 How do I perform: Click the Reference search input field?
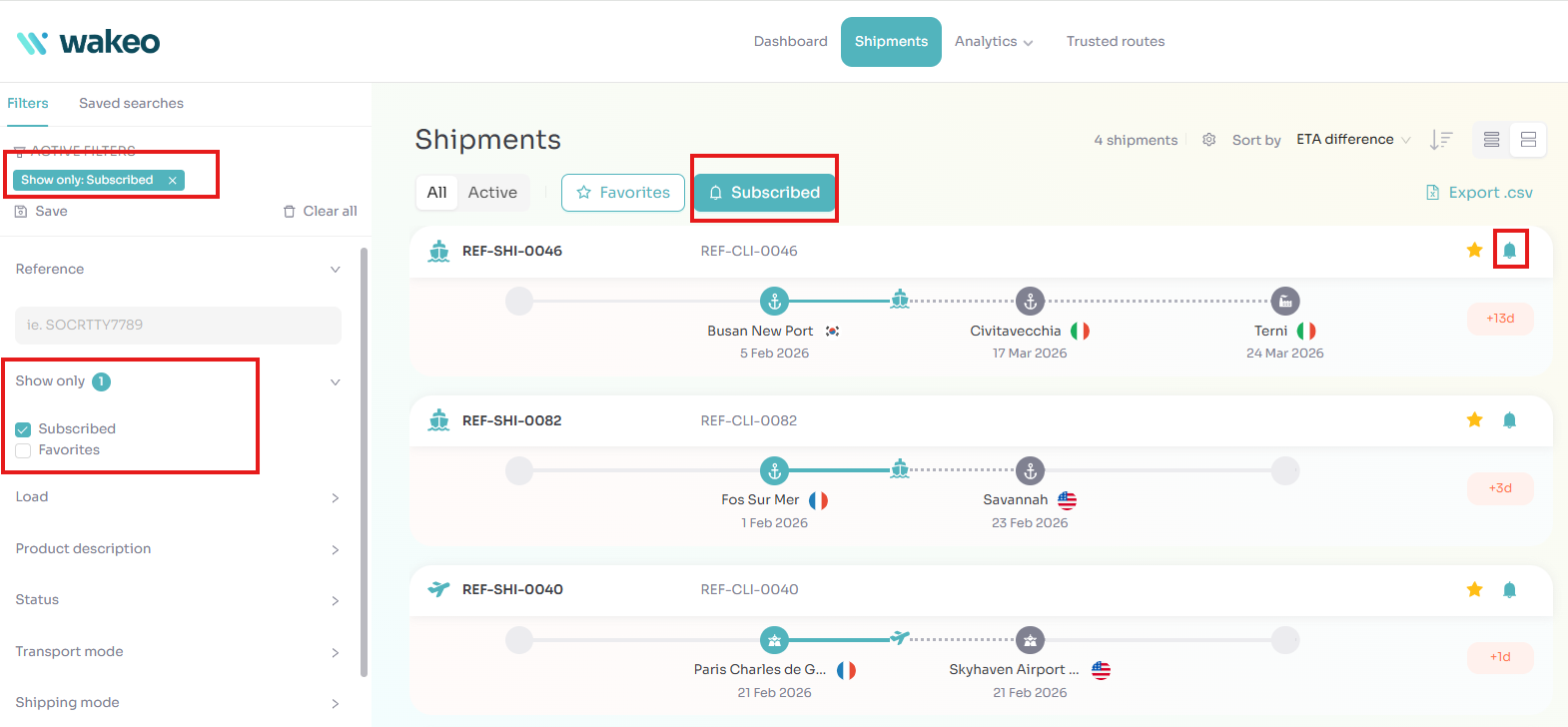pyautogui.click(x=178, y=326)
